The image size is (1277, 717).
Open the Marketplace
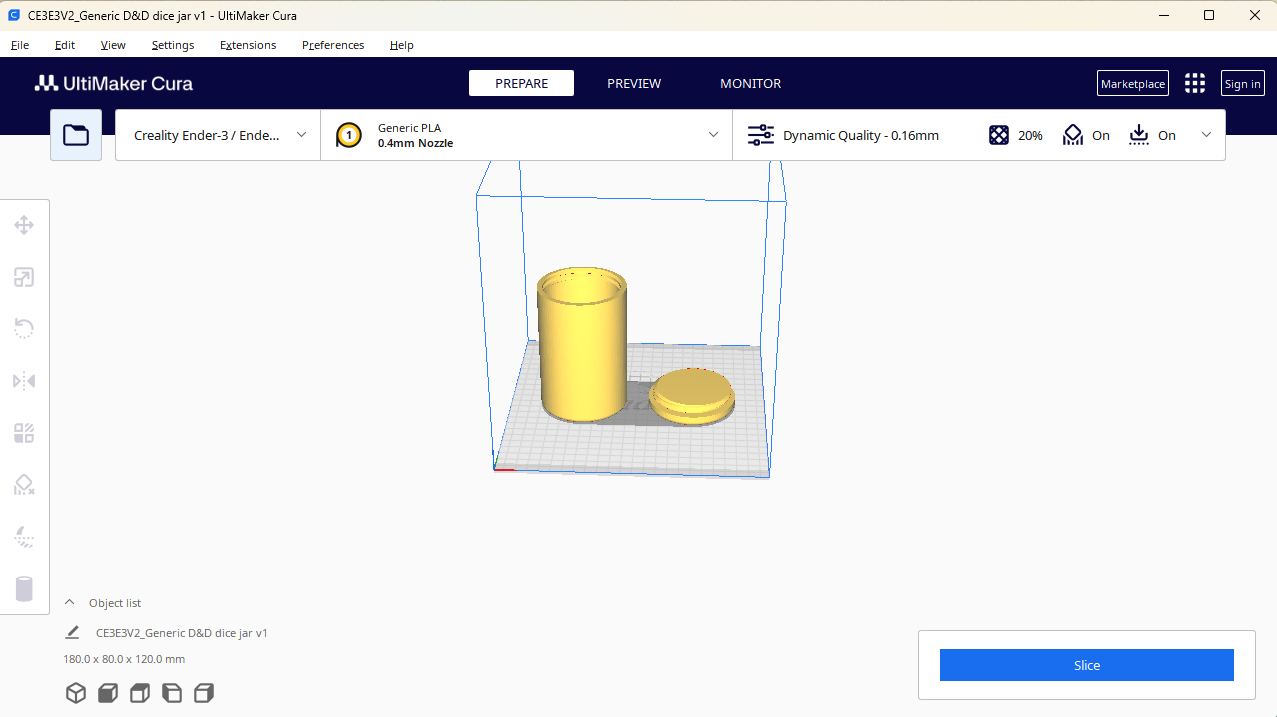(x=1133, y=84)
